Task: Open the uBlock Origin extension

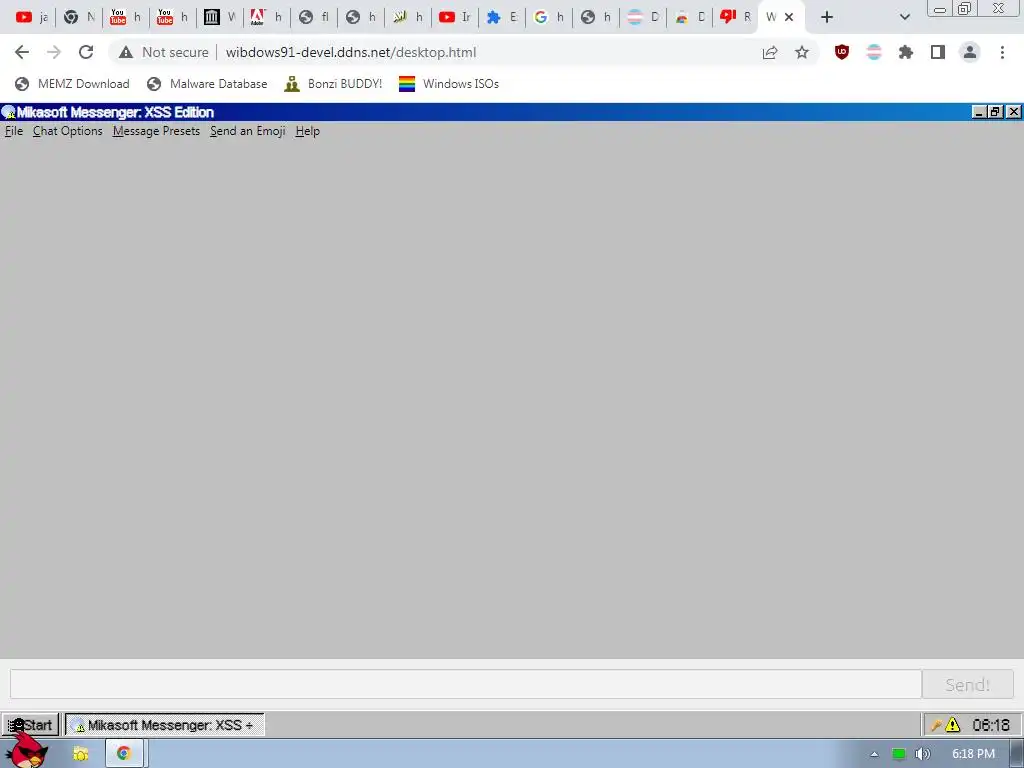Action: [x=842, y=52]
